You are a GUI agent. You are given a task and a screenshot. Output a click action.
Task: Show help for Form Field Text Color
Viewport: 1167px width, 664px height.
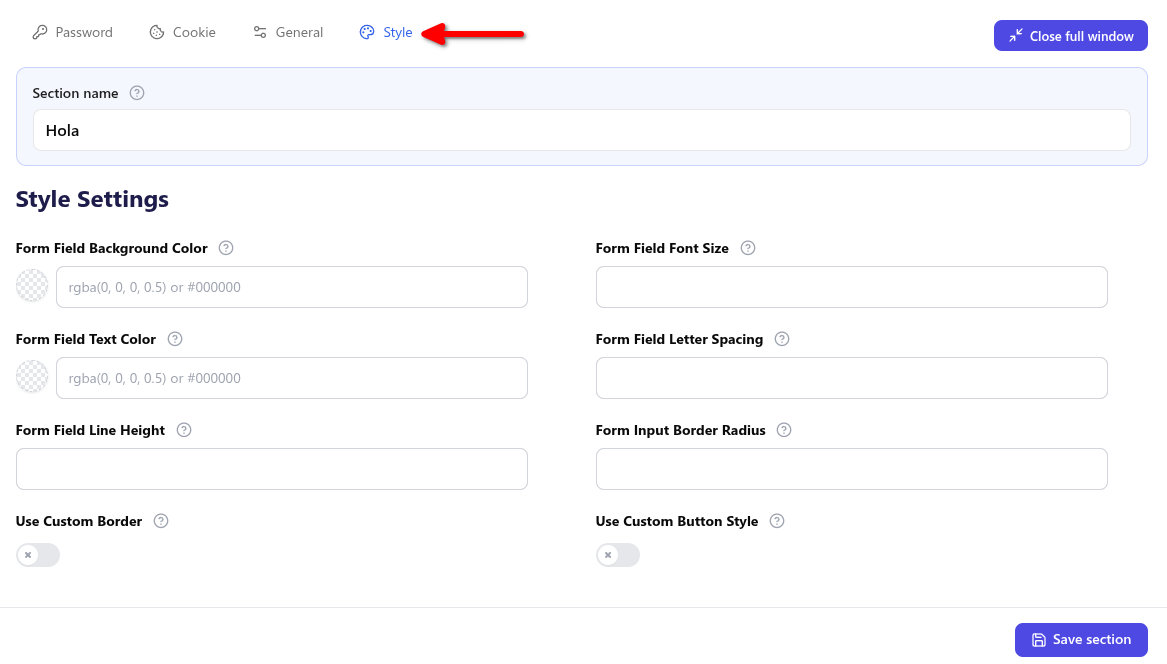(x=175, y=339)
